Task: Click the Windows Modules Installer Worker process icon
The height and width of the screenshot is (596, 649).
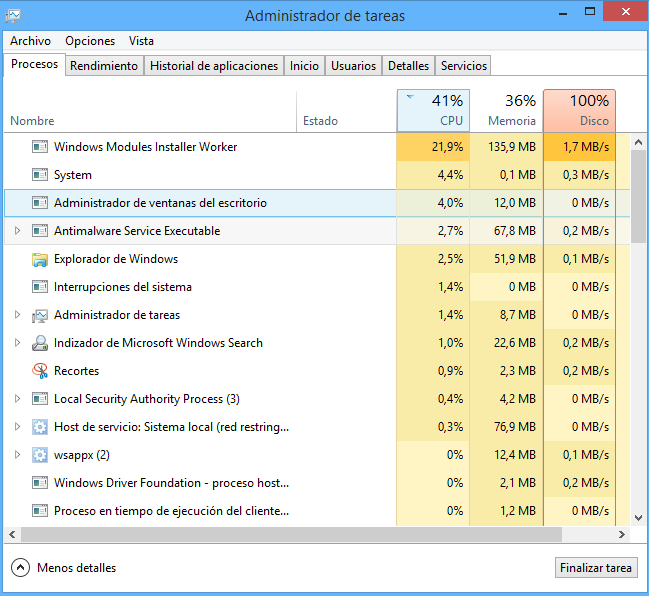Action: 40,147
